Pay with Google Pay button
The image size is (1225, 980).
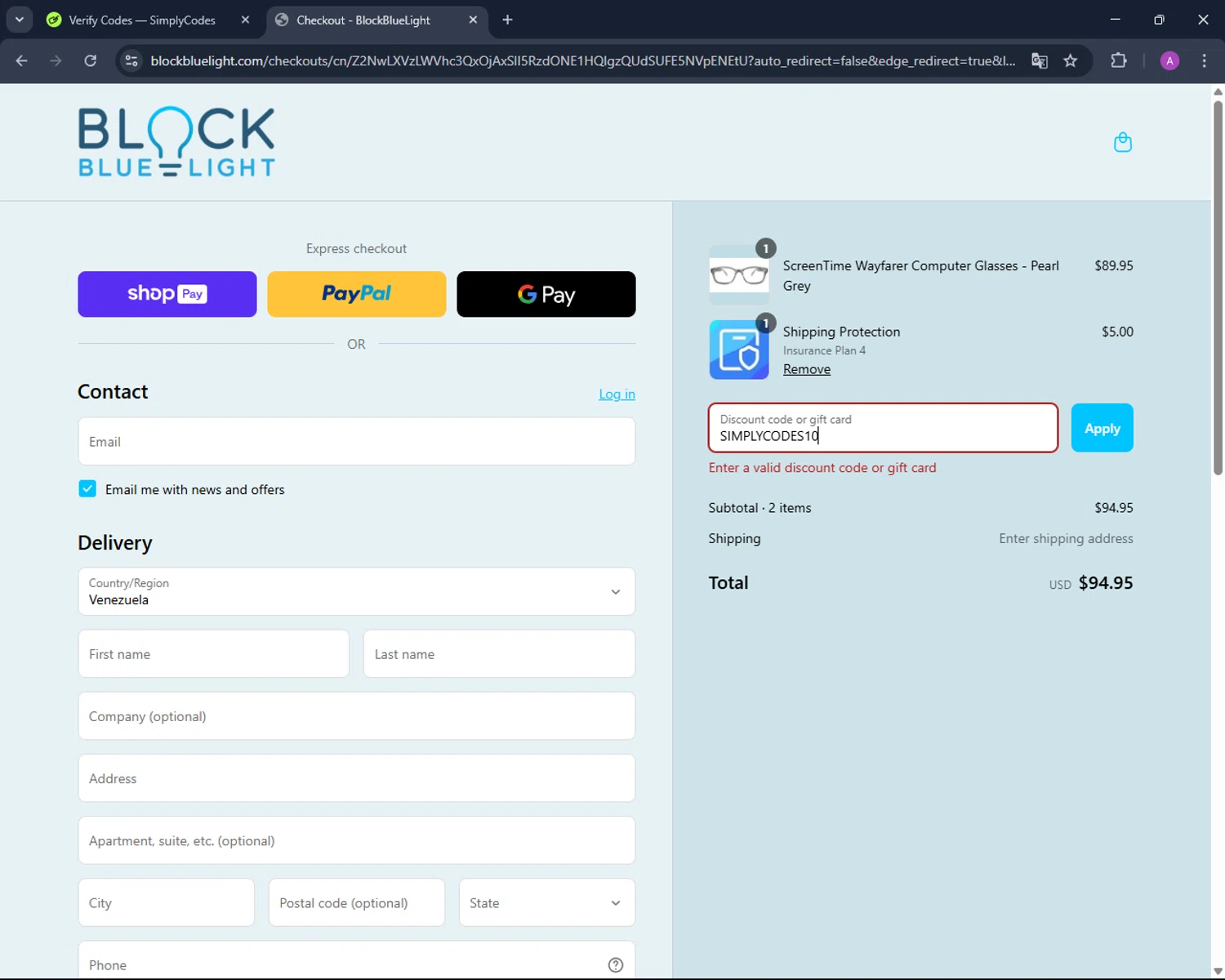pyautogui.click(x=546, y=294)
